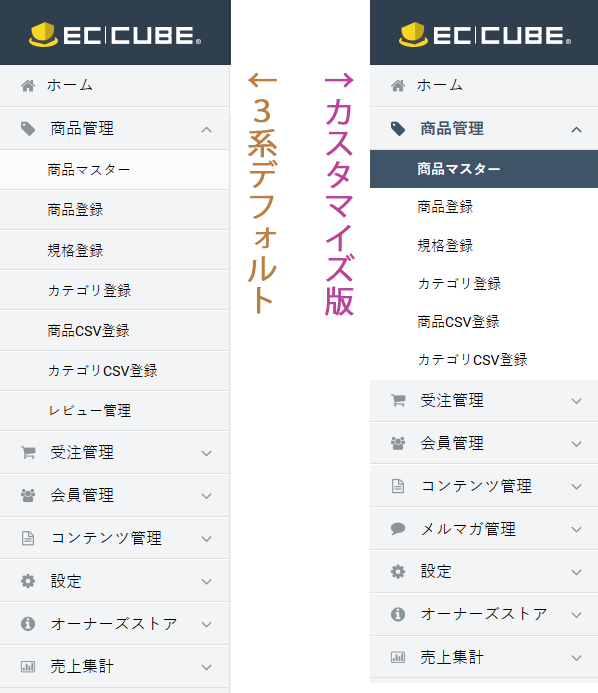Click the info icon of オーナーズストア in customized sidebar
Viewport: 598px width, 693px height.
tap(398, 614)
